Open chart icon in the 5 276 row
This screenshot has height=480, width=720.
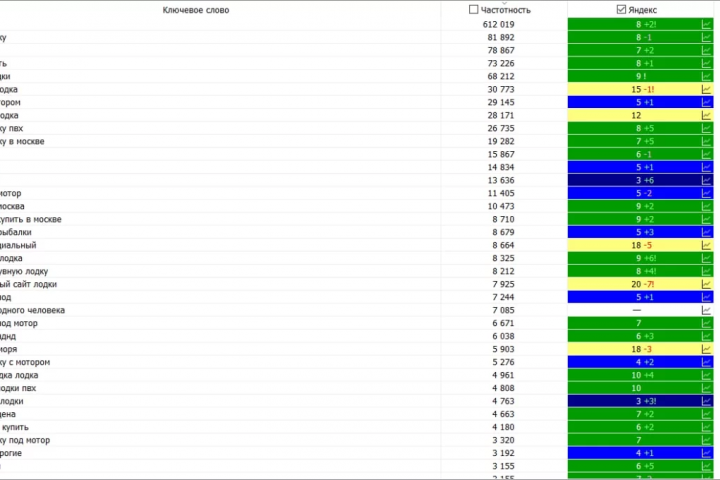pyautogui.click(x=706, y=362)
